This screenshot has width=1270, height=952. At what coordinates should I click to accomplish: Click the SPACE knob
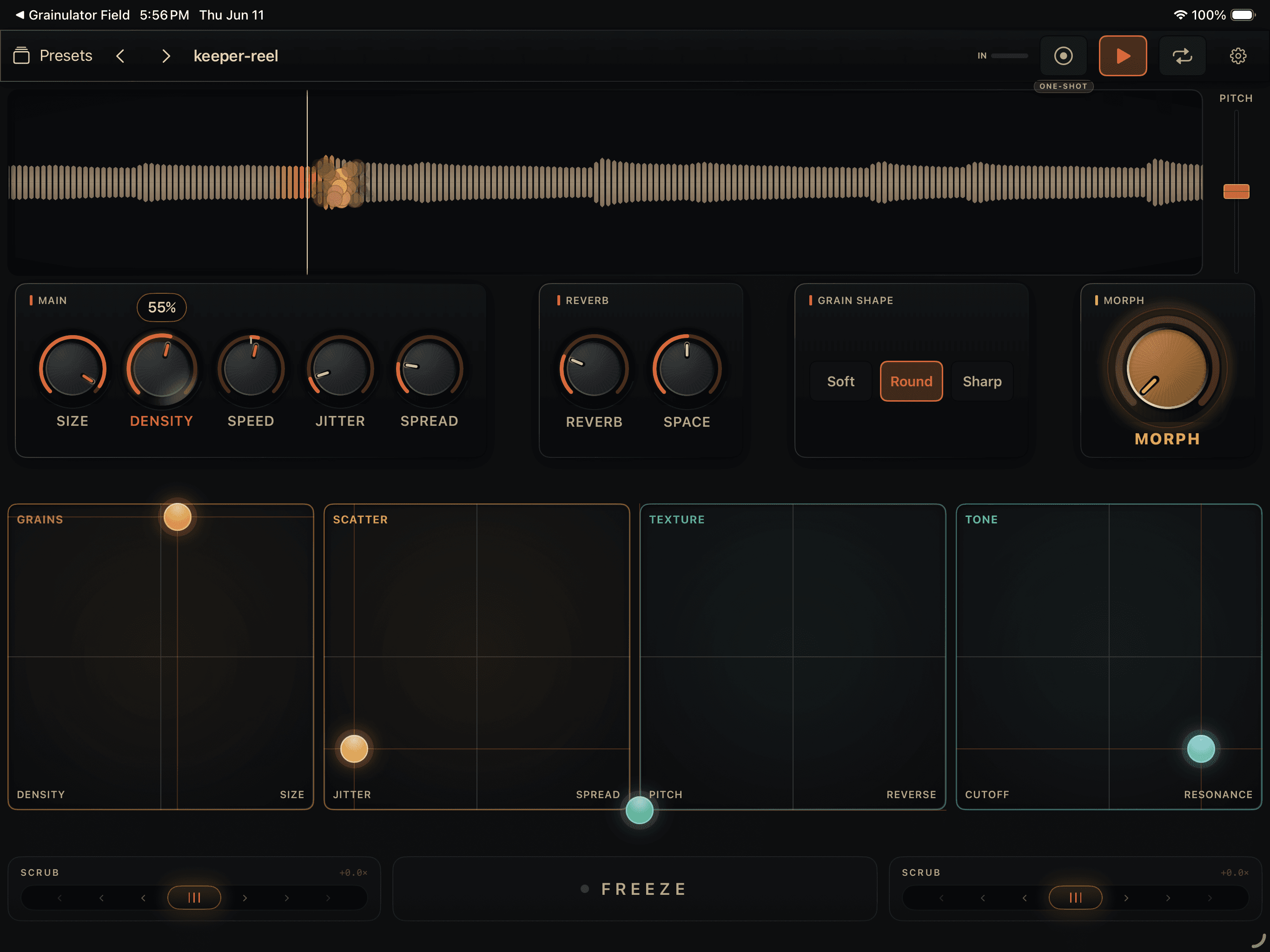tap(687, 369)
